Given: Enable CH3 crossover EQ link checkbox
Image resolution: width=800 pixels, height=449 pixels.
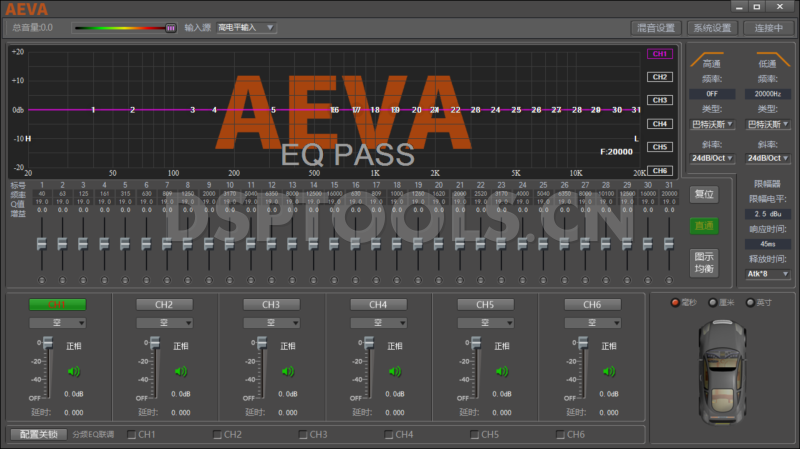Looking at the screenshot, I should point(303,435).
